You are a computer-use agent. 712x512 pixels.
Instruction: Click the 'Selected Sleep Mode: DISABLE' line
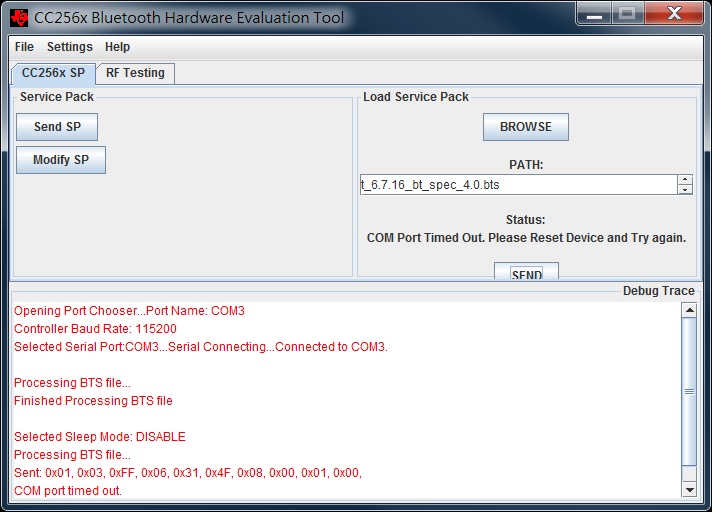click(x=100, y=437)
